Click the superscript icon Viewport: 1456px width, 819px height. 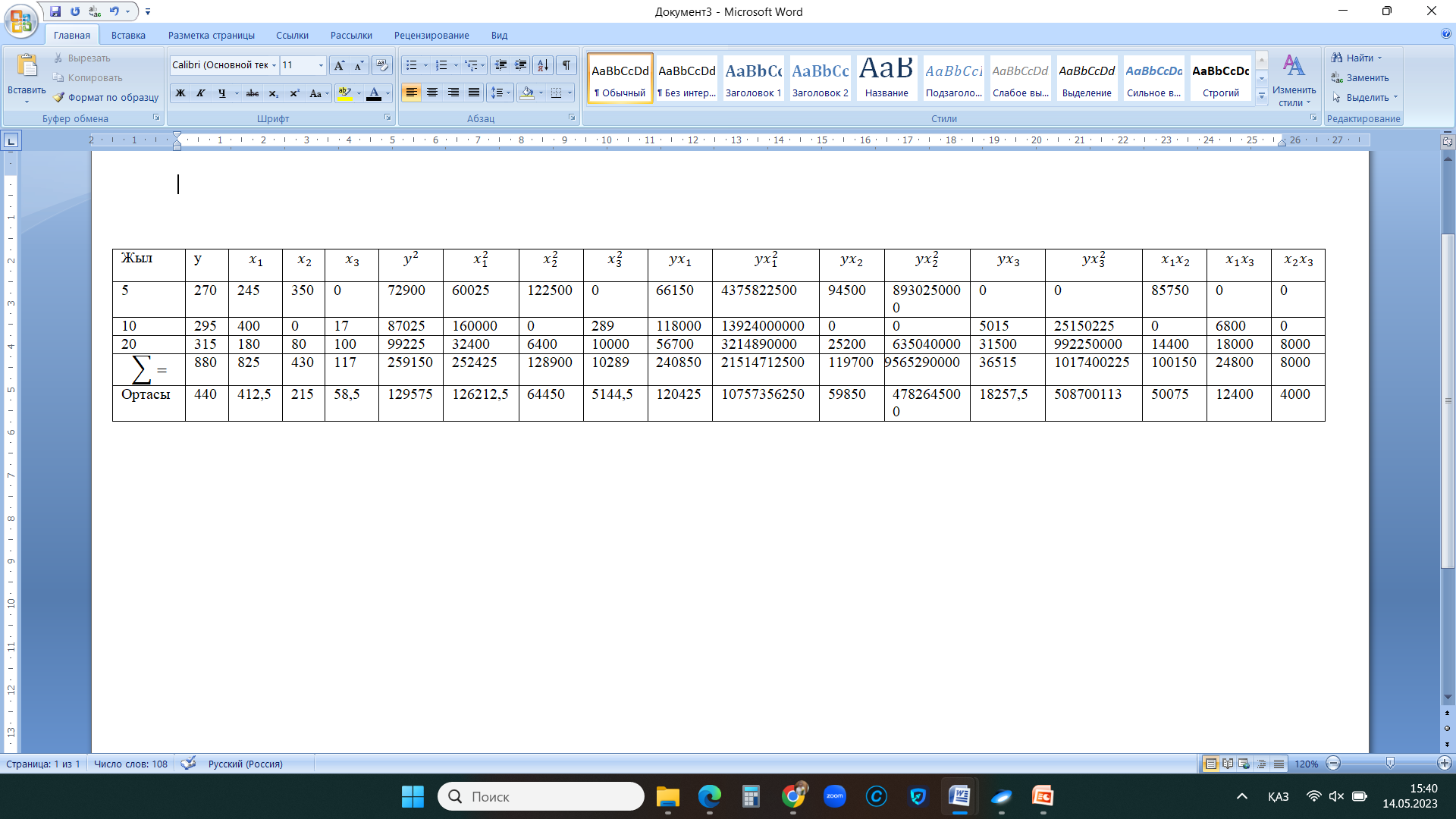(x=295, y=93)
